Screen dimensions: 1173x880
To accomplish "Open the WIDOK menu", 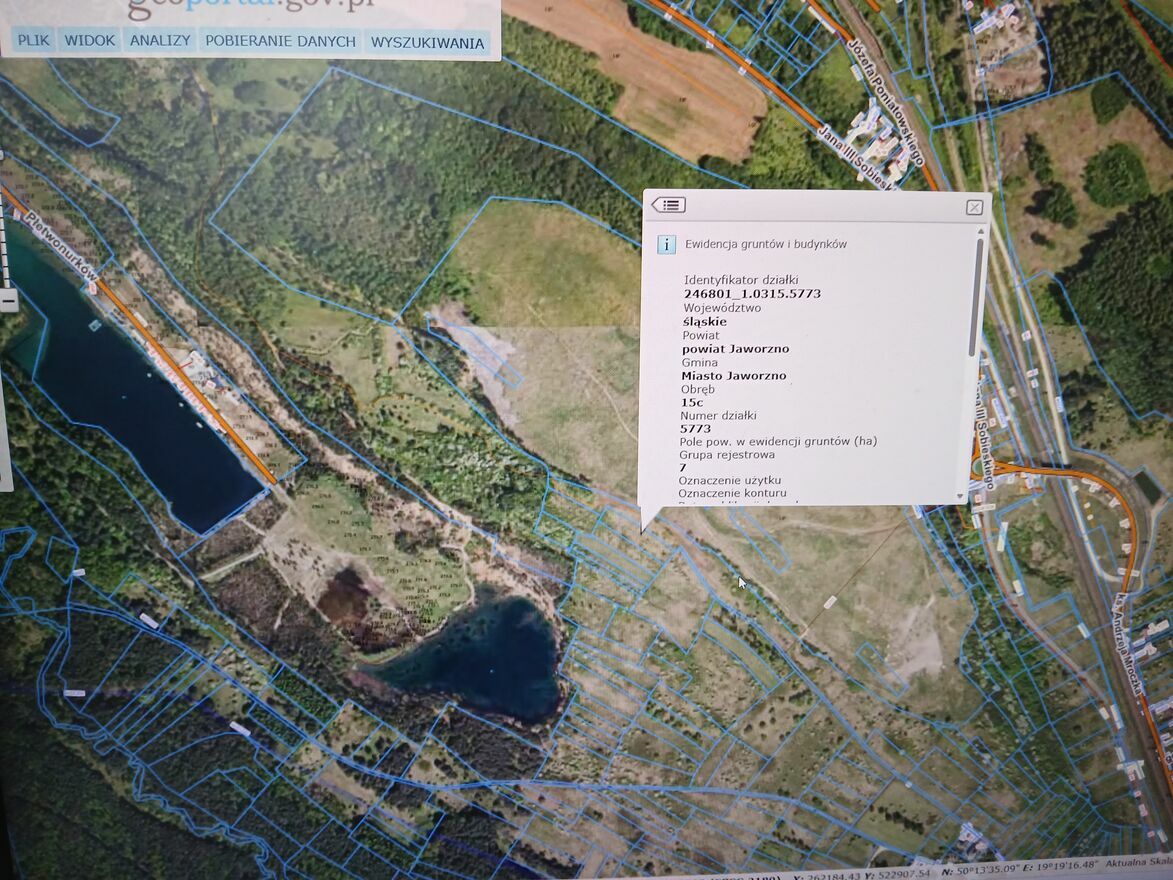I will click(90, 41).
